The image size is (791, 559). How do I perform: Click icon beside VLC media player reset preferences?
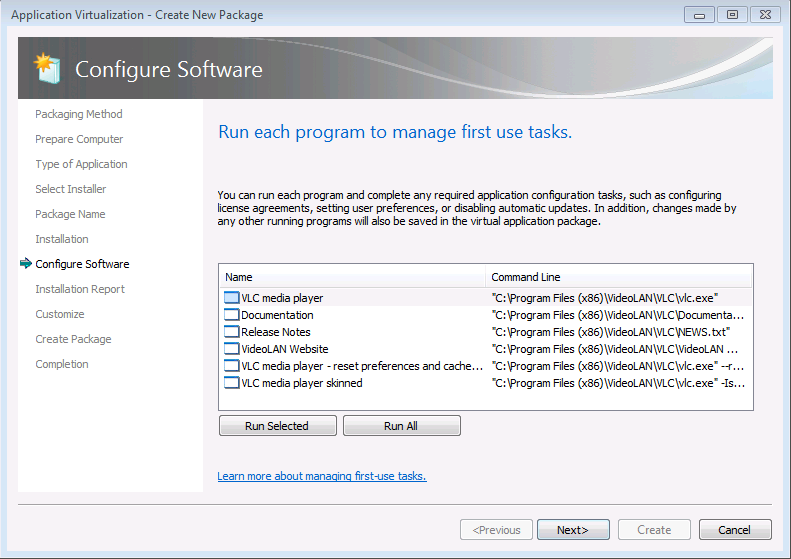coord(232,366)
